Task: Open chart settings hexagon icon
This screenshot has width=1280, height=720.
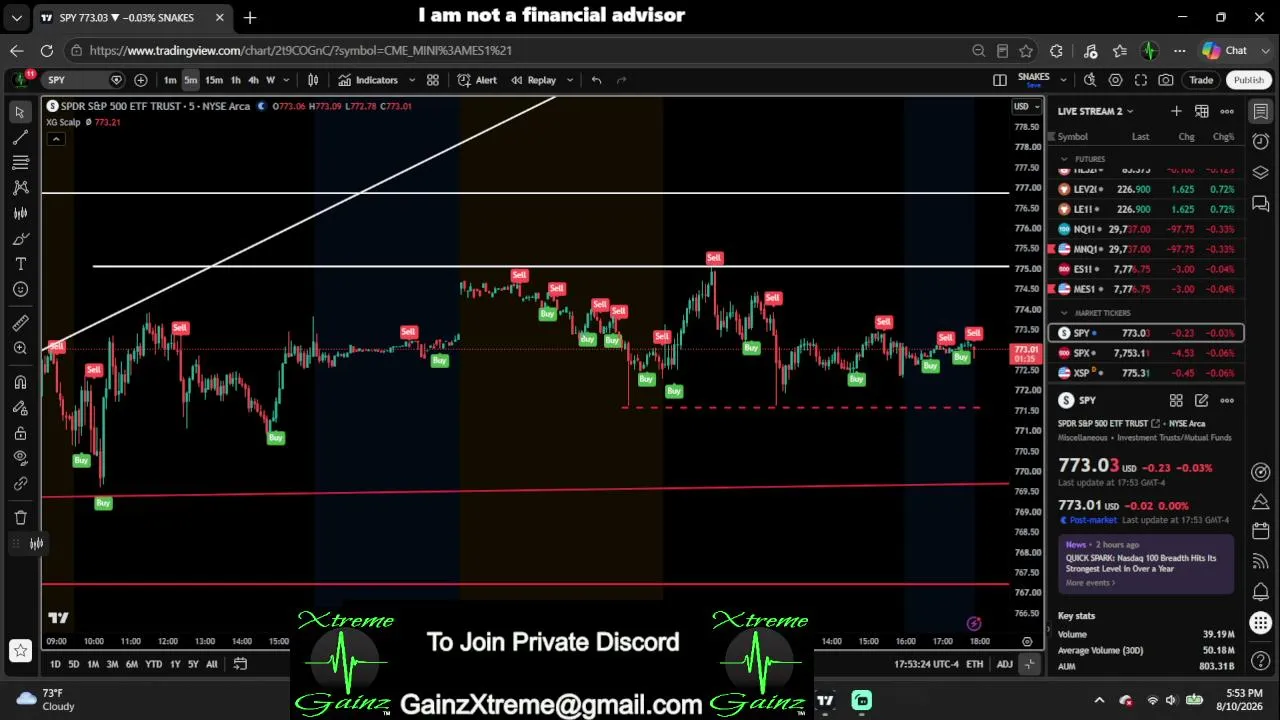Action: [x=1115, y=80]
